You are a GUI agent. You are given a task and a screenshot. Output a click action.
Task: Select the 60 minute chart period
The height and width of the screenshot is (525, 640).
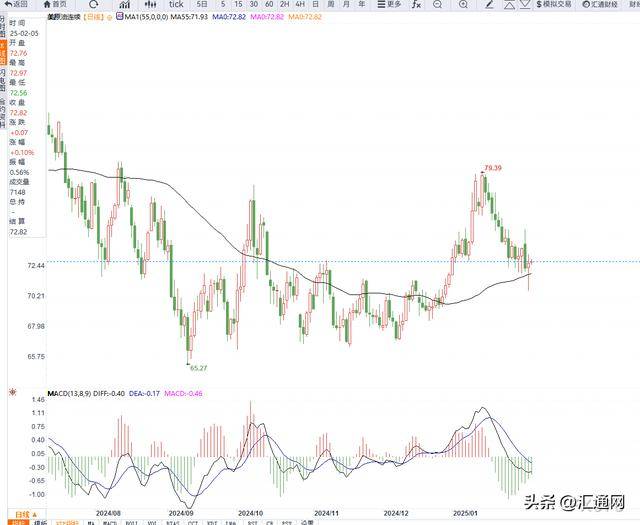tap(270, 5)
